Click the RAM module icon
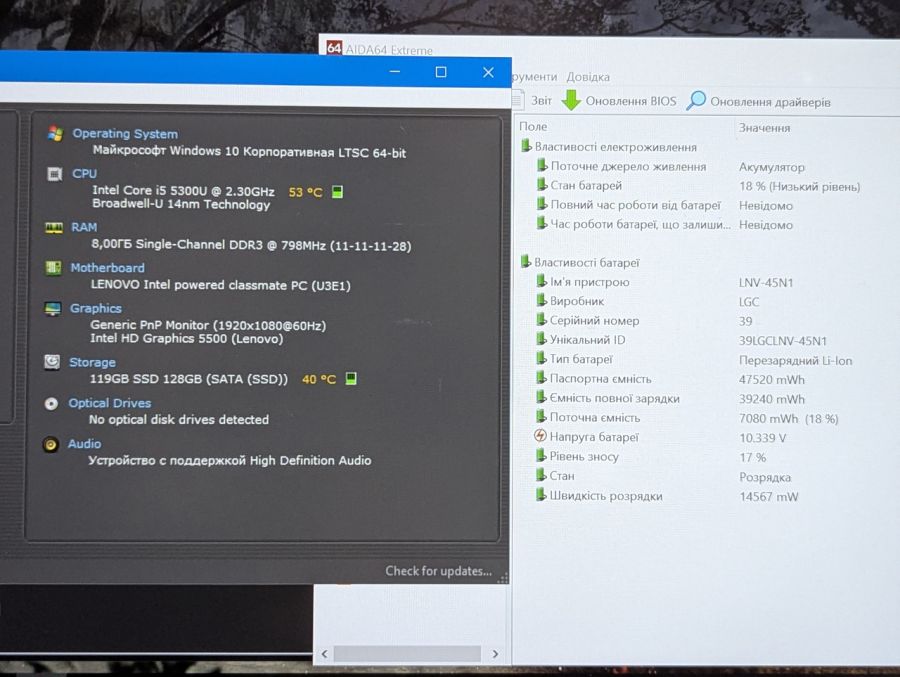The width and height of the screenshot is (900, 677). pyautogui.click(x=54, y=228)
